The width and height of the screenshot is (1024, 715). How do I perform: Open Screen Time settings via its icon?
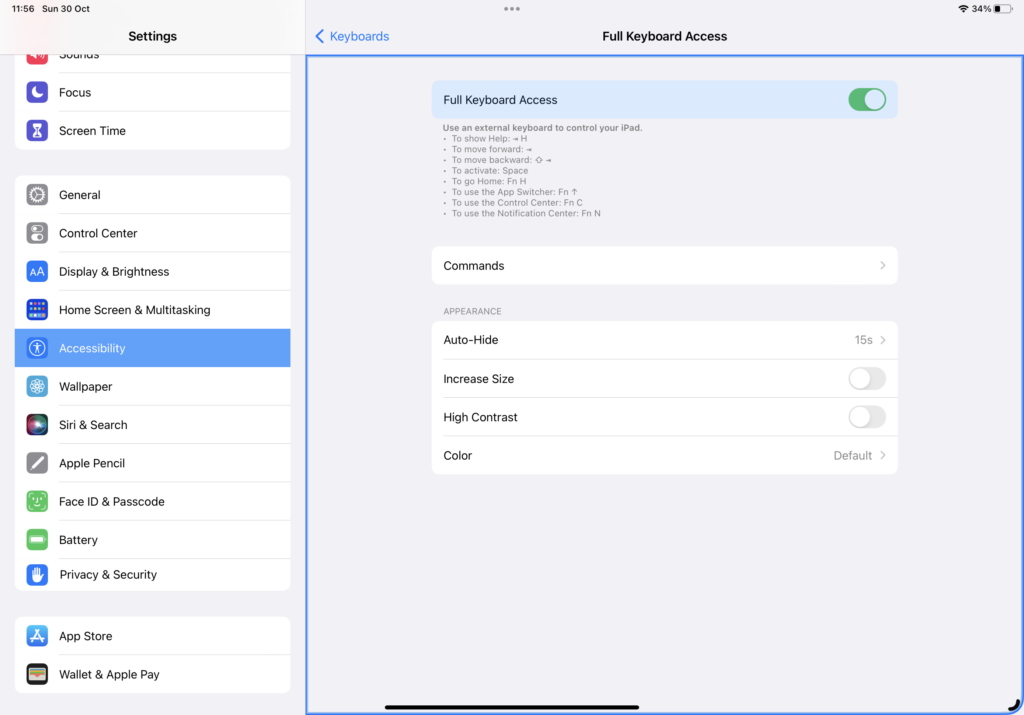tap(37, 130)
